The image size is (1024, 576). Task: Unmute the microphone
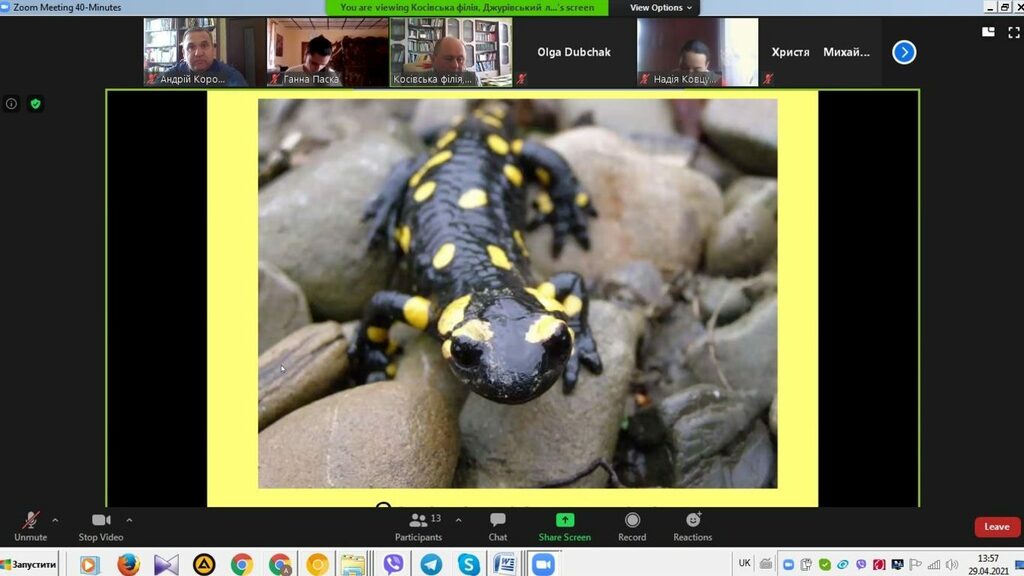pos(31,526)
